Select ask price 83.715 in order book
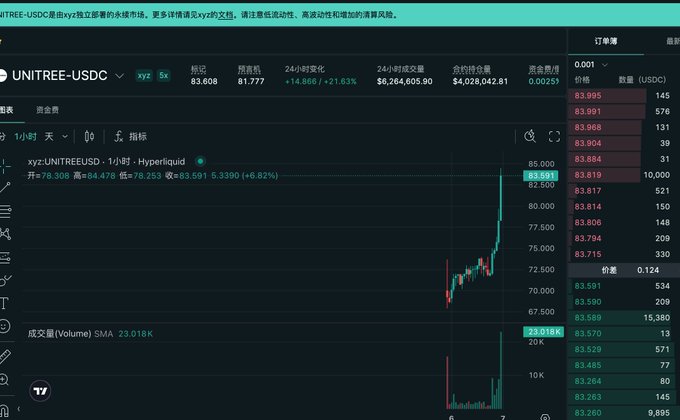 588,254
